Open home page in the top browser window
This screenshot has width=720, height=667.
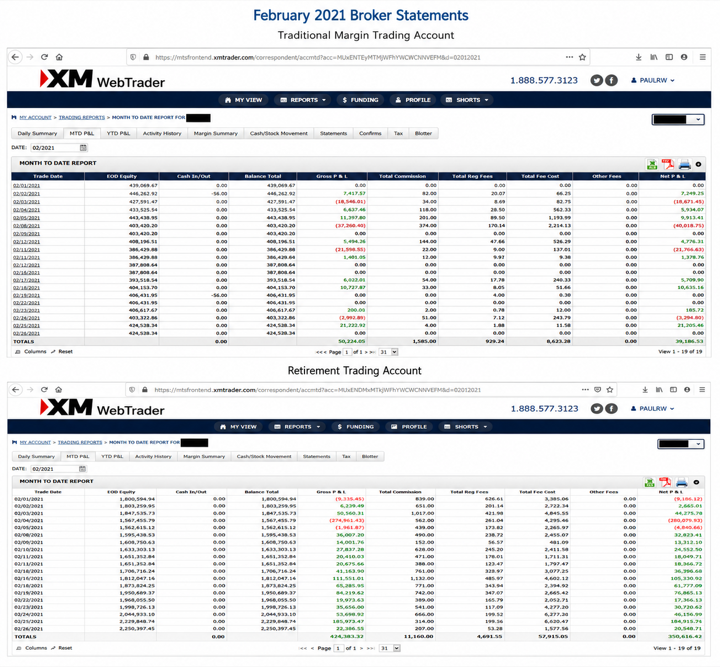pos(59,57)
